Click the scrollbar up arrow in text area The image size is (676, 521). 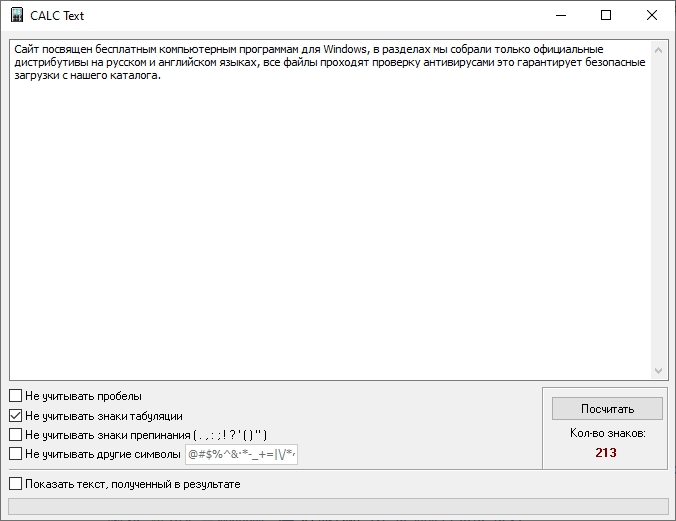[658, 50]
